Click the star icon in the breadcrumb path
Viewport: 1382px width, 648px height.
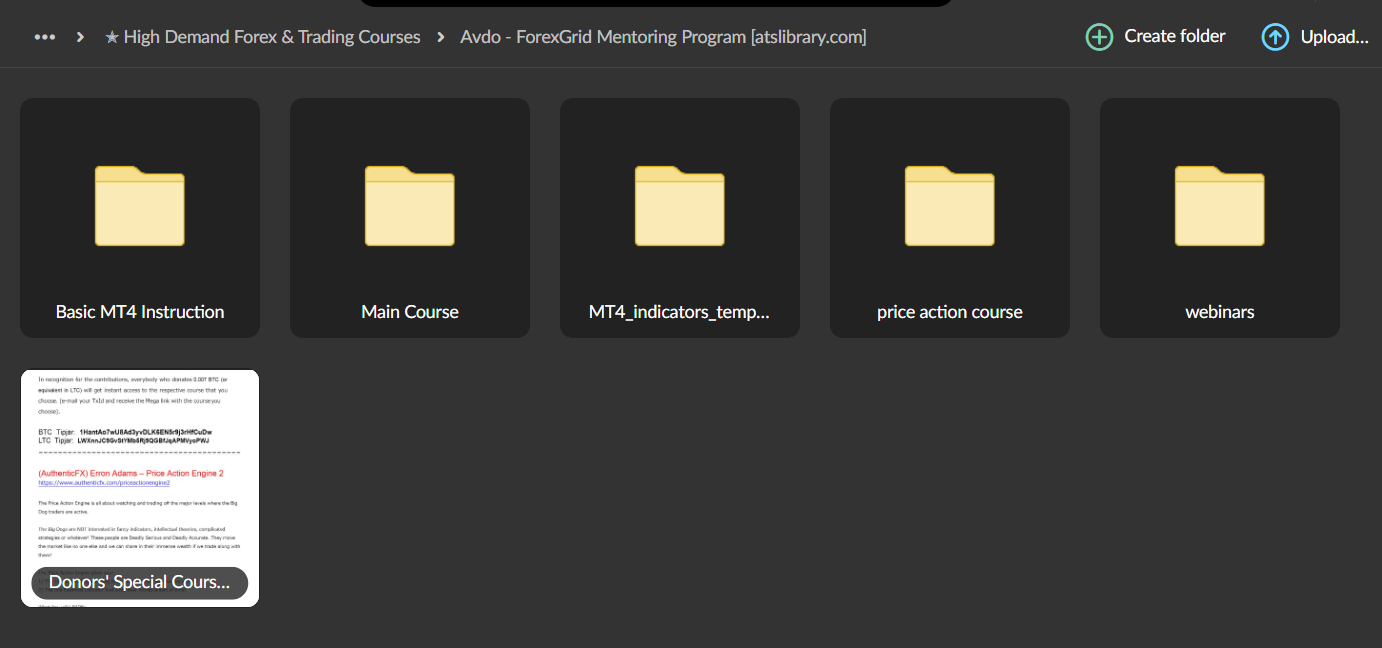tap(109, 36)
